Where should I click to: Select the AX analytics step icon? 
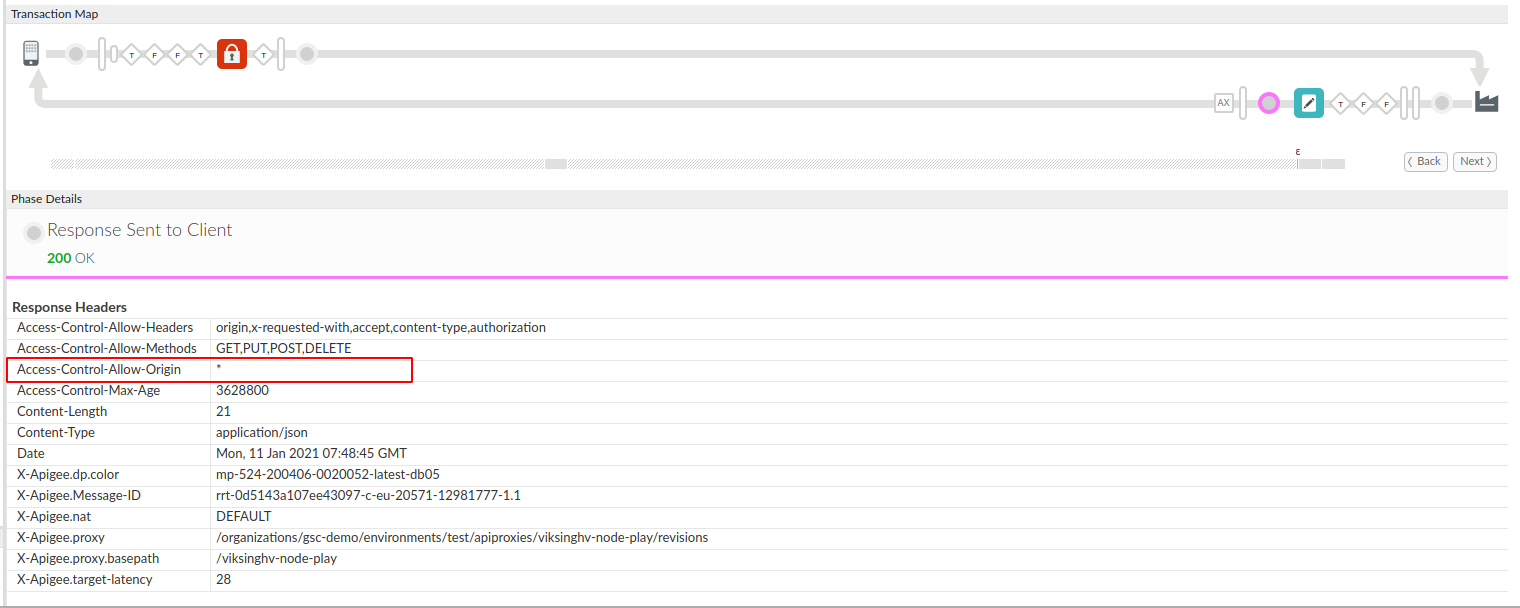coord(1223,103)
